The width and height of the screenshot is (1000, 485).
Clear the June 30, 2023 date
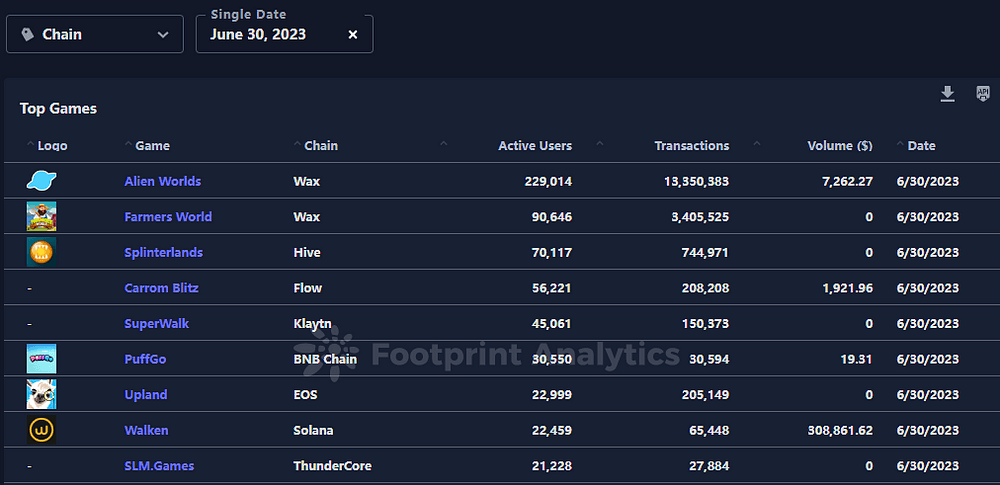point(353,34)
